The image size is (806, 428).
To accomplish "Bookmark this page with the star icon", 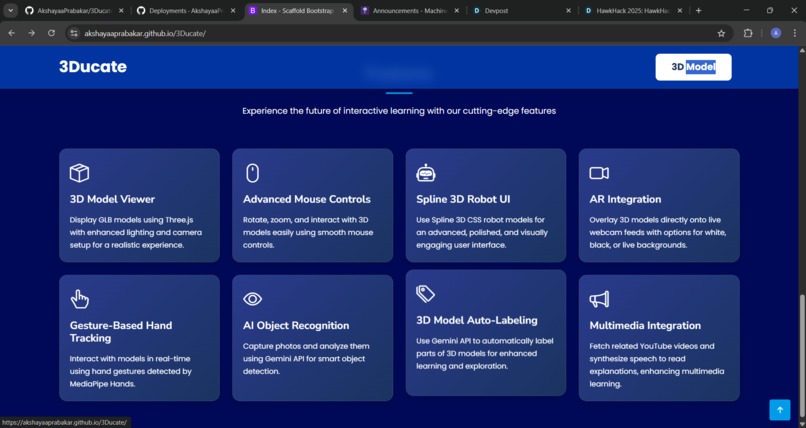I will pyautogui.click(x=721, y=33).
